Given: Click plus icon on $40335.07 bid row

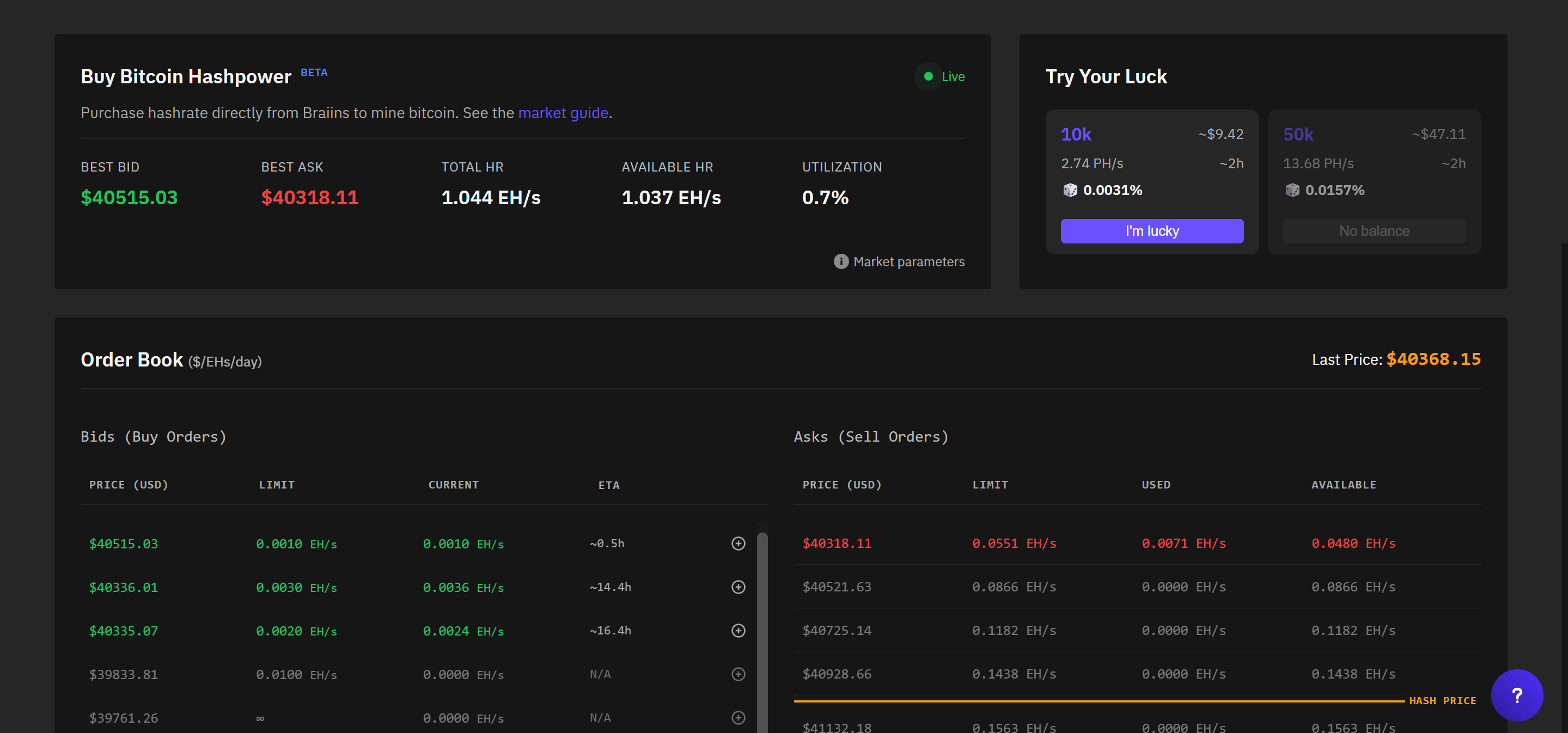Looking at the screenshot, I should coord(738,630).
